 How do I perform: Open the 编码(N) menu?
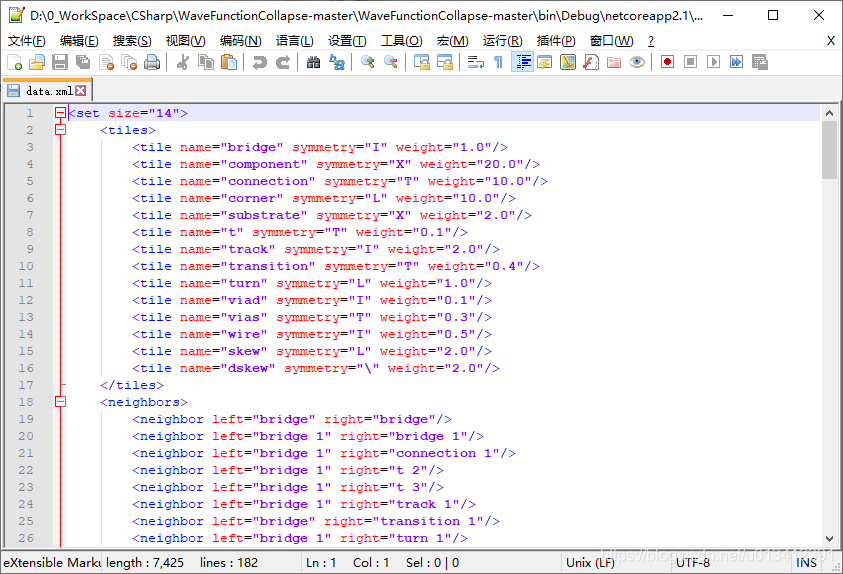[240, 41]
